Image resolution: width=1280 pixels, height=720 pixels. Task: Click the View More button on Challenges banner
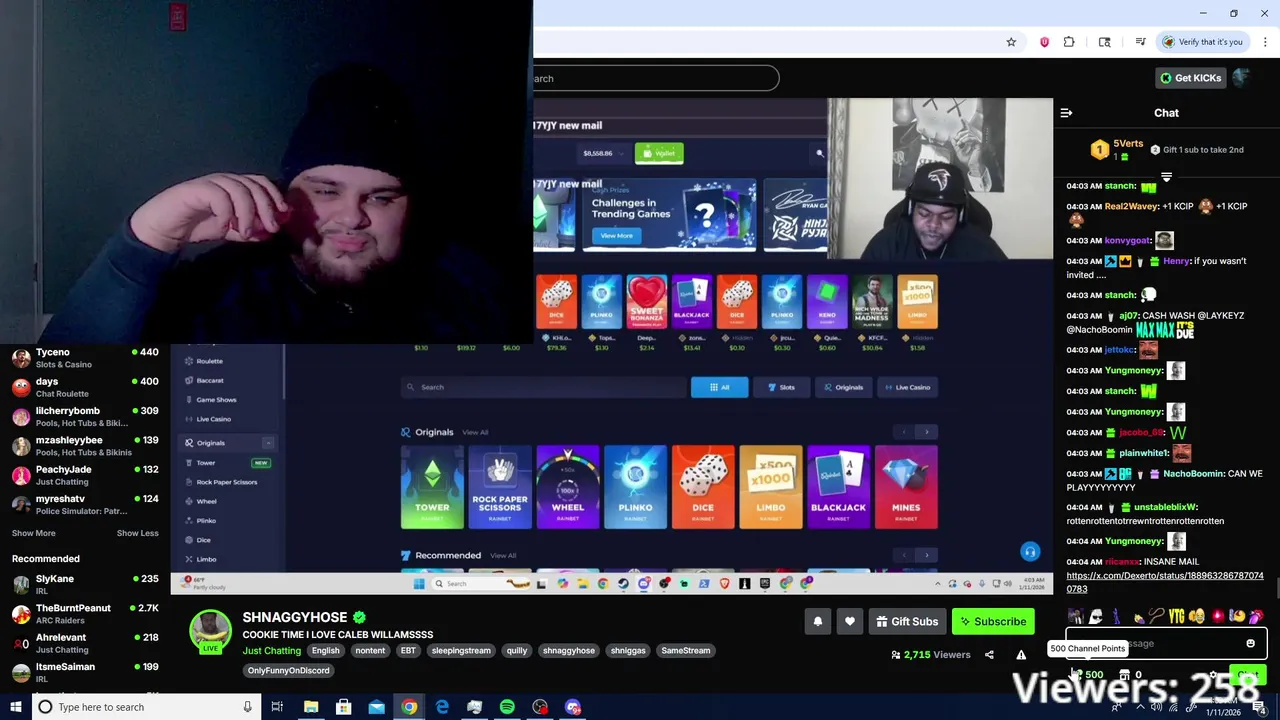point(616,235)
